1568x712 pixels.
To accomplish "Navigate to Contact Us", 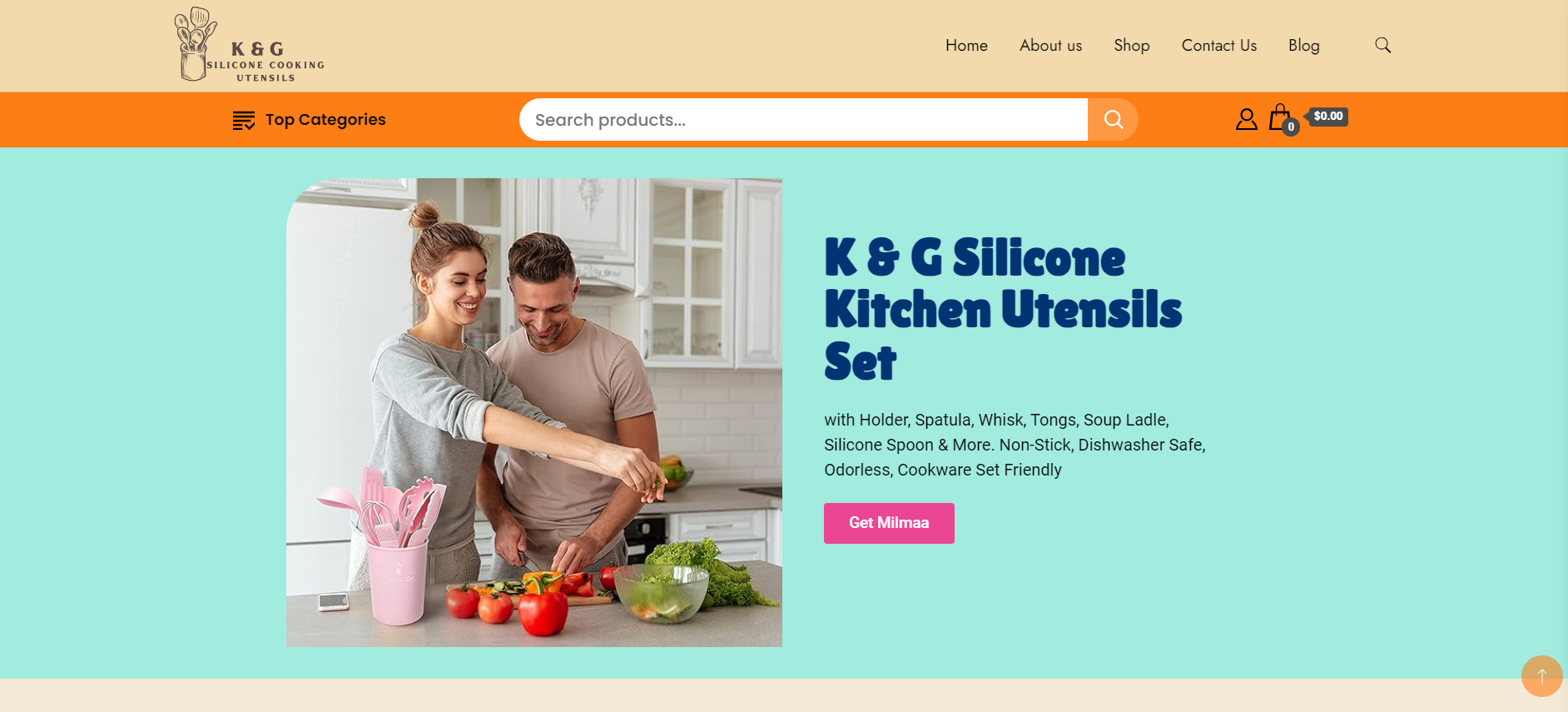I will click(1218, 46).
